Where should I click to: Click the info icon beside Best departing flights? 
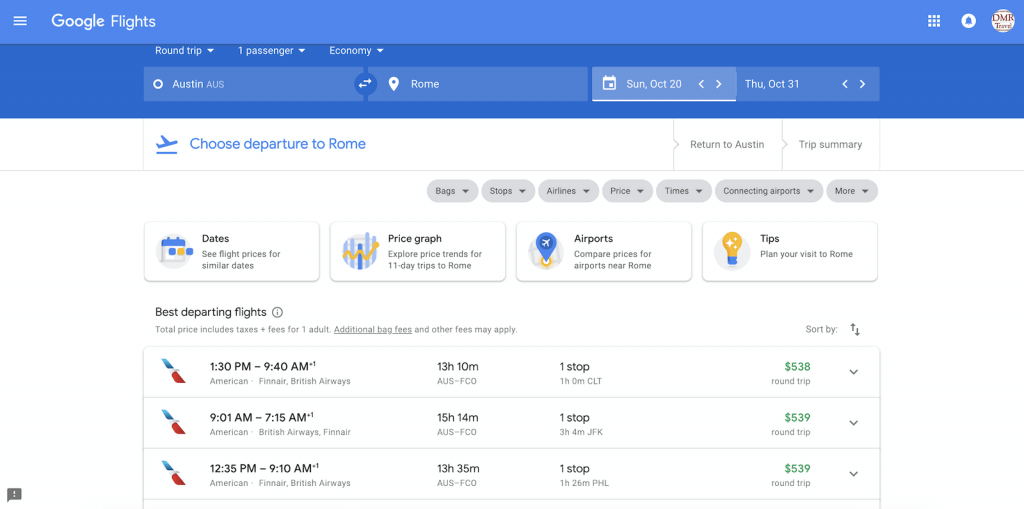(278, 312)
